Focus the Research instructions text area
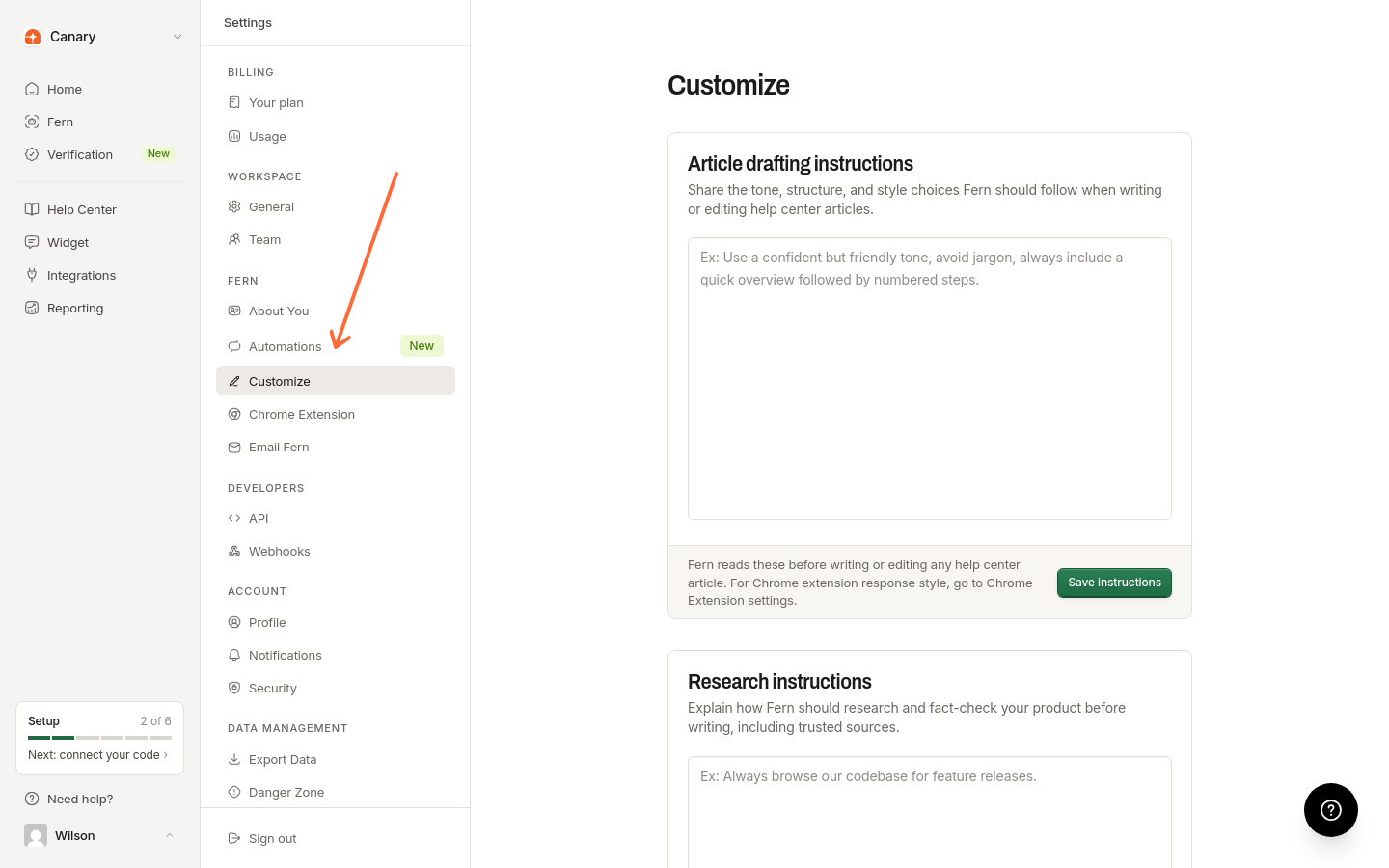Viewport: 1389px width, 868px height. pos(930,812)
